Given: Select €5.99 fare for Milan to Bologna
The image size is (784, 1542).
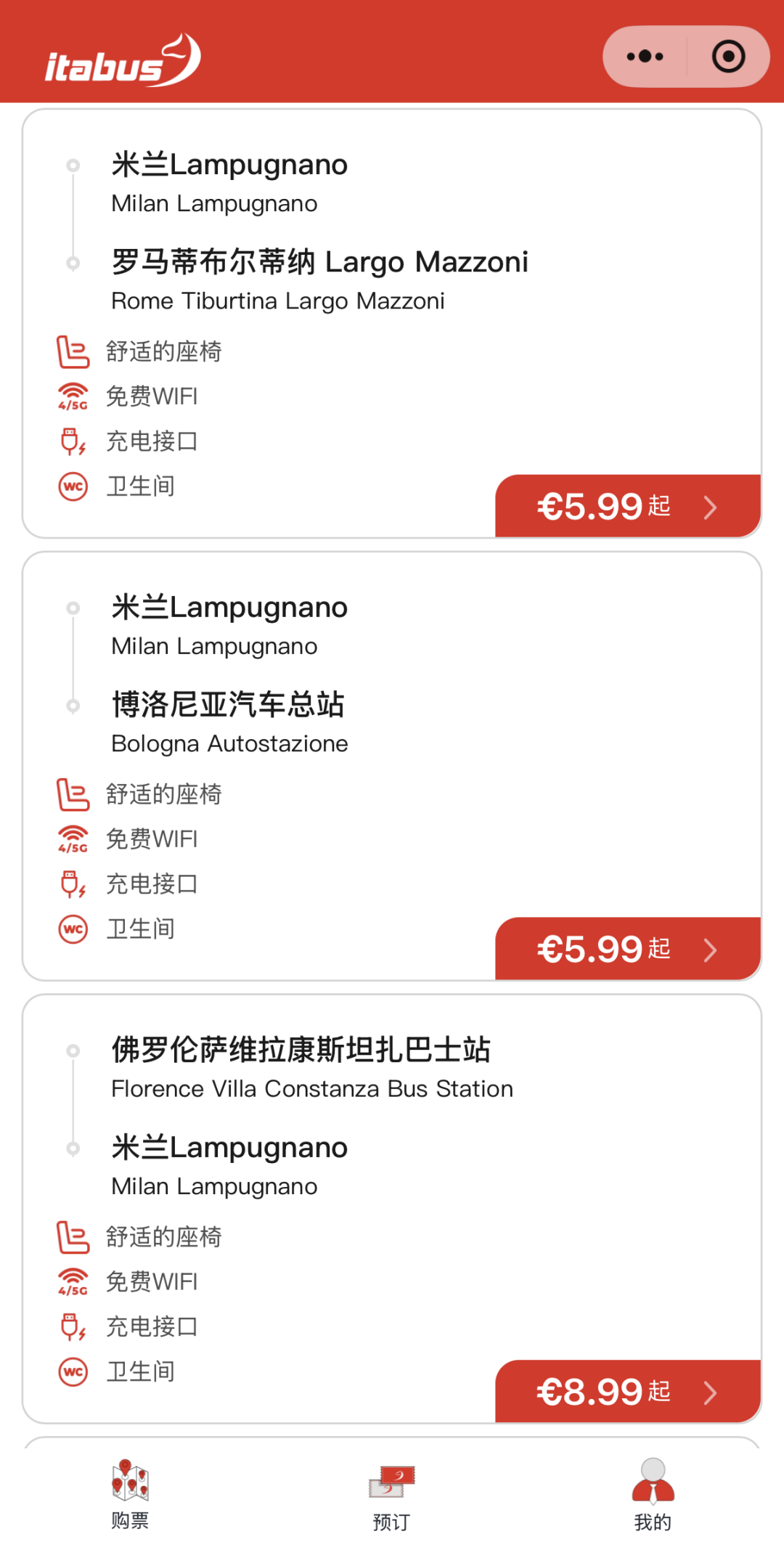Looking at the screenshot, I should [x=603, y=950].
